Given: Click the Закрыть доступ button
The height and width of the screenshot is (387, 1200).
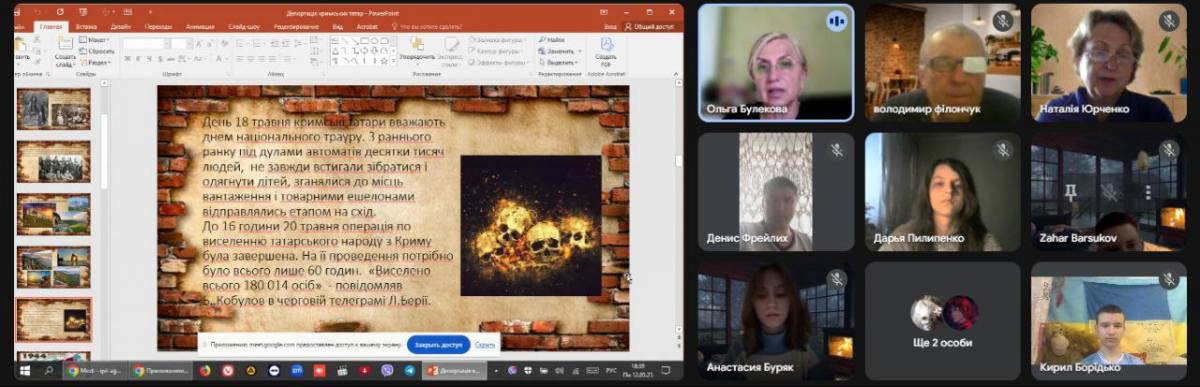Looking at the screenshot, I should click(437, 344).
